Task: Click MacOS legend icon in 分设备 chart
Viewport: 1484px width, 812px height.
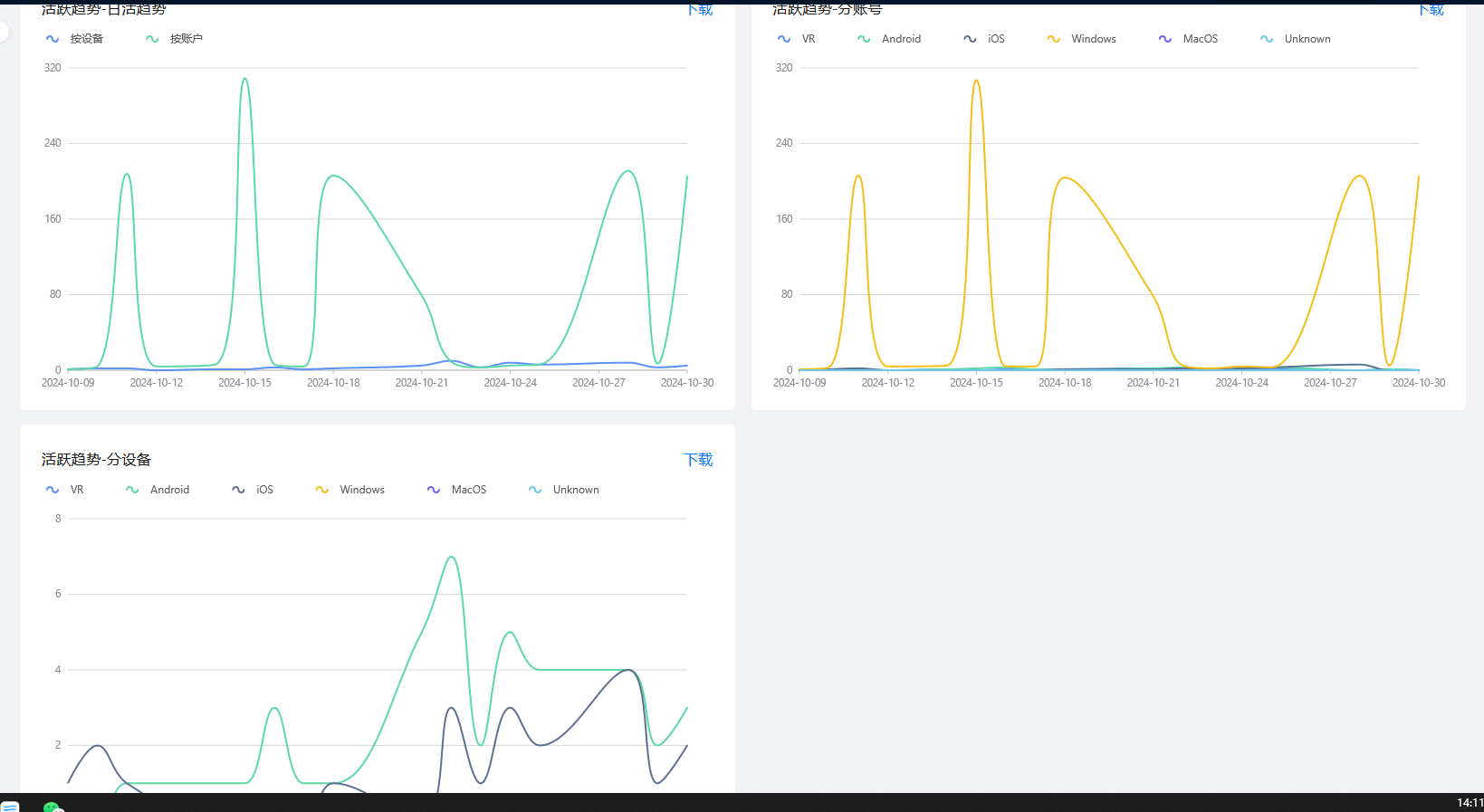Action: pos(434,490)
